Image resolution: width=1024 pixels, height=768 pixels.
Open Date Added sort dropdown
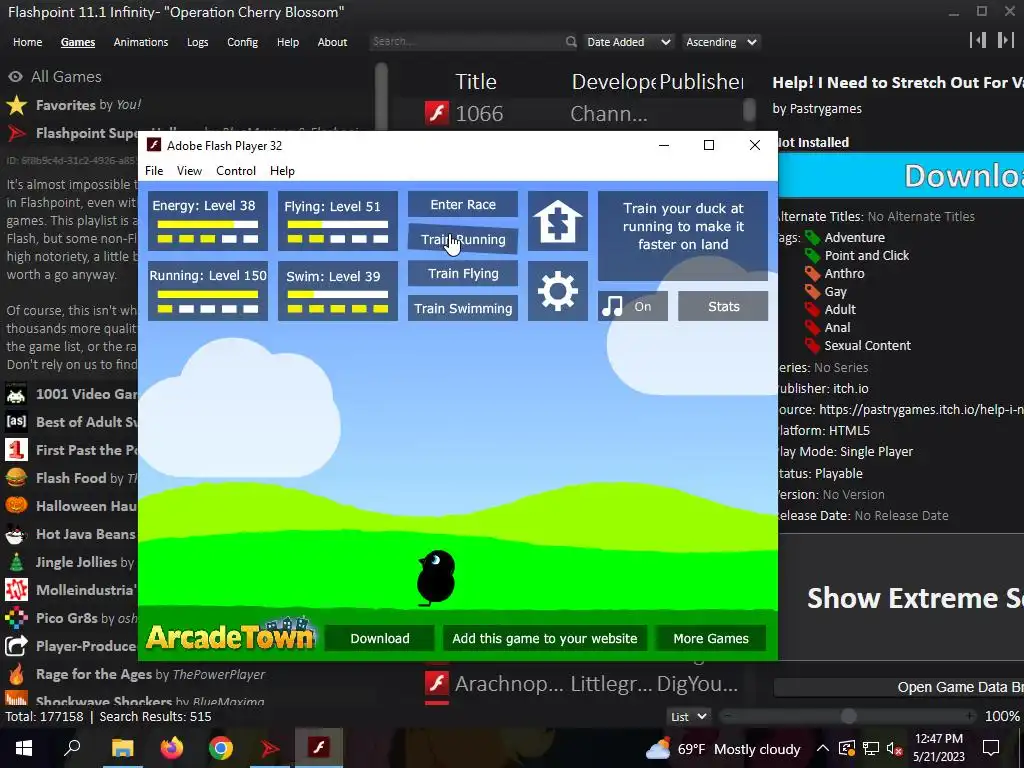(629, 42)
